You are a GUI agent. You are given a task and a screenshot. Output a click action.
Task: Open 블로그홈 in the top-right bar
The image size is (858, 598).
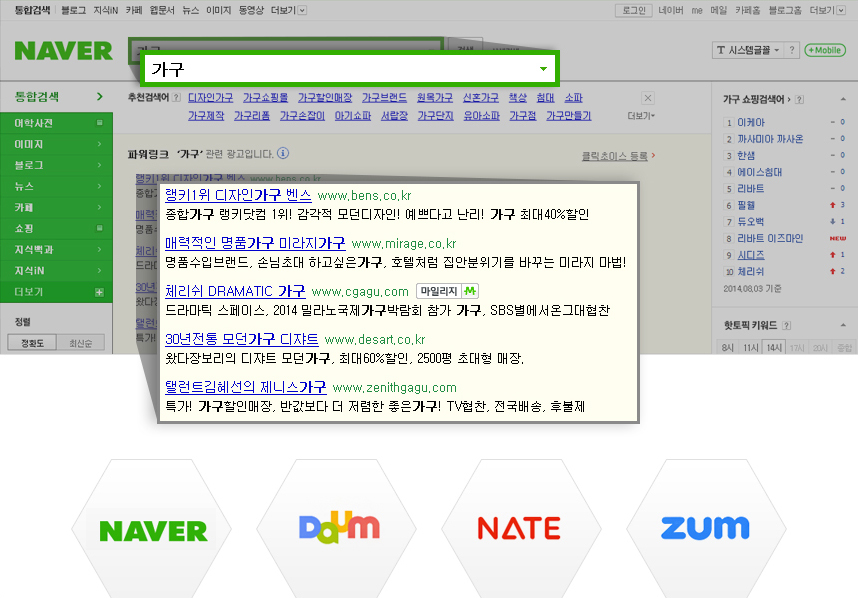click(785, 10)
